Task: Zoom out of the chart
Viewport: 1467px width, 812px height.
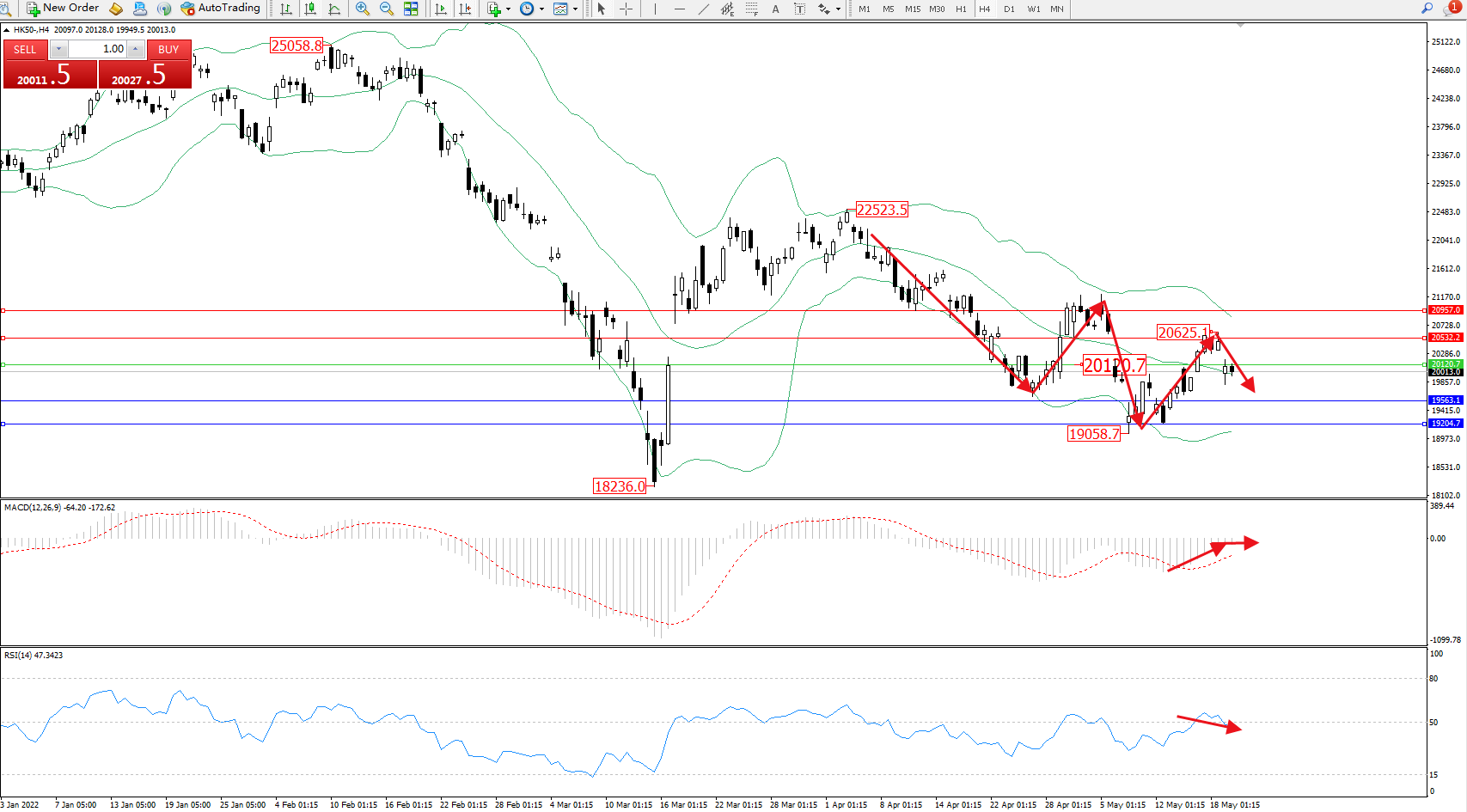Action: click(387, 9)
